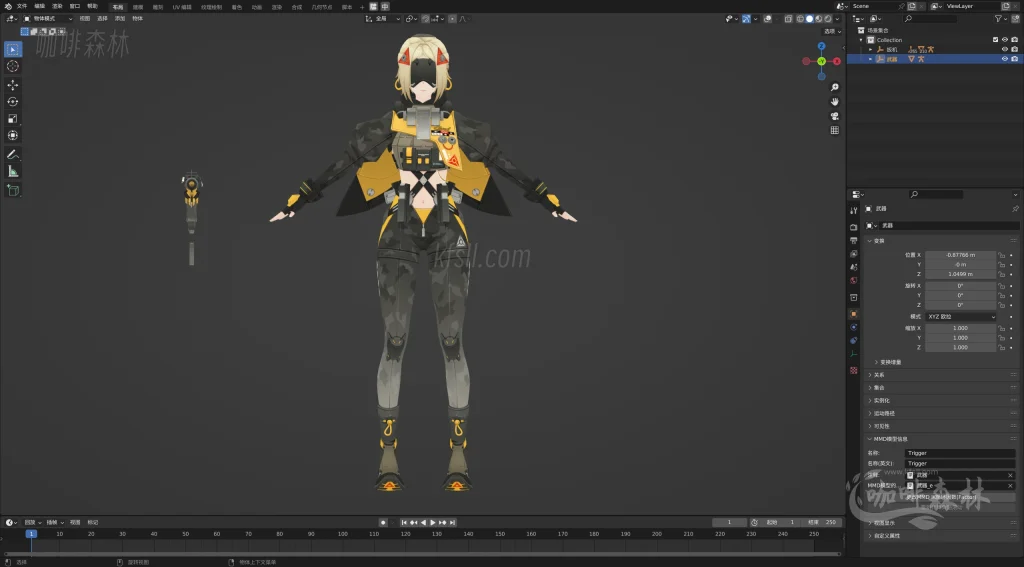Jump to the first frame in timeline

(x=404, y=523)
